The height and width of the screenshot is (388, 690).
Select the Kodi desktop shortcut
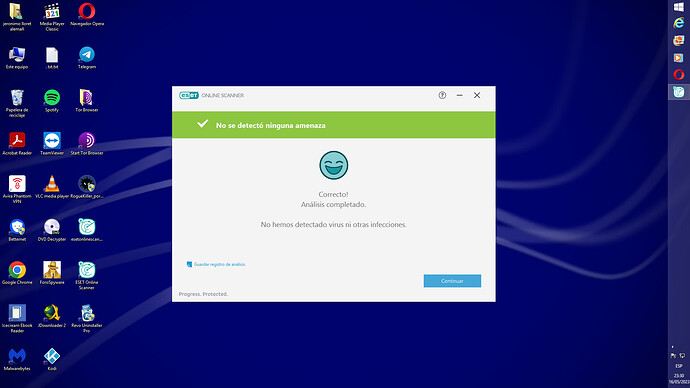(x=52, y=359)
